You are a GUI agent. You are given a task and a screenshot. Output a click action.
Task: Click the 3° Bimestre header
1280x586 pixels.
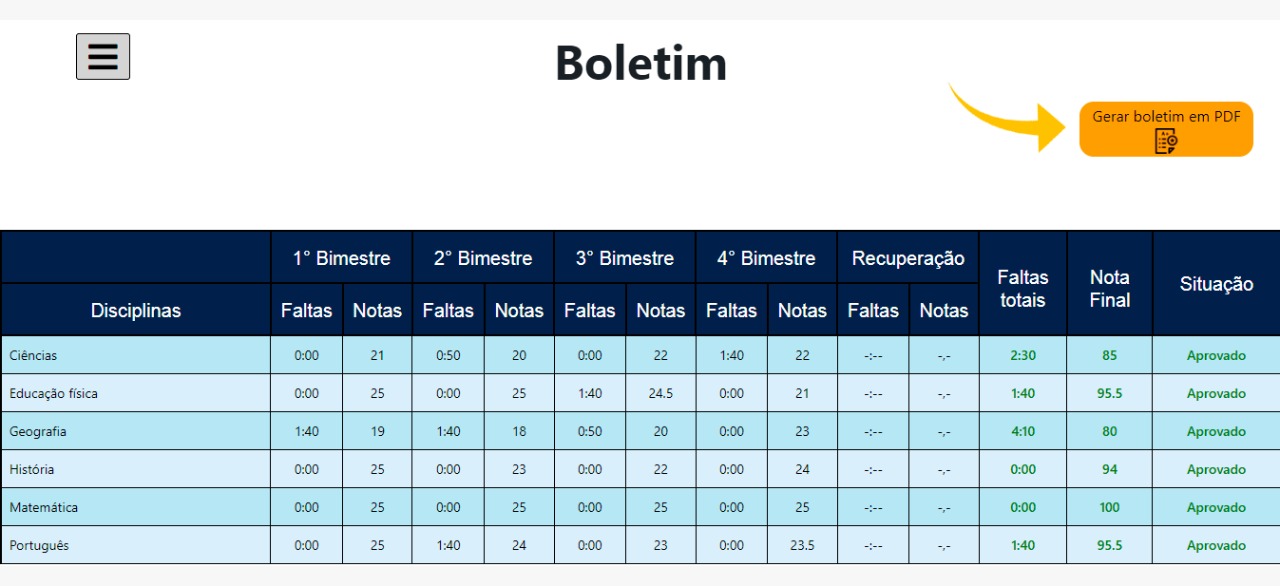point(625,258)
